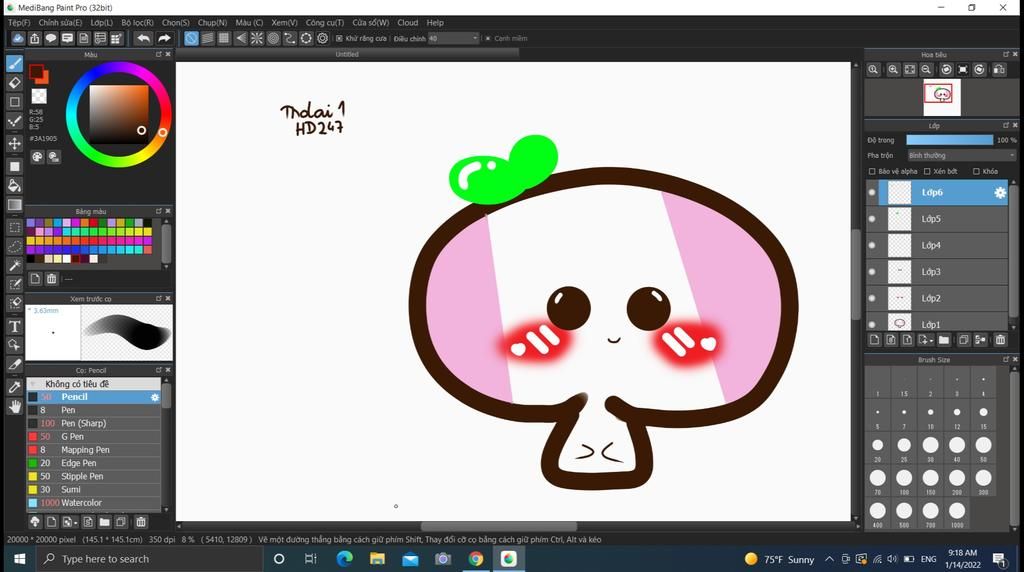
Task: Select the Watercolor brush
Action: coord(93,503)
